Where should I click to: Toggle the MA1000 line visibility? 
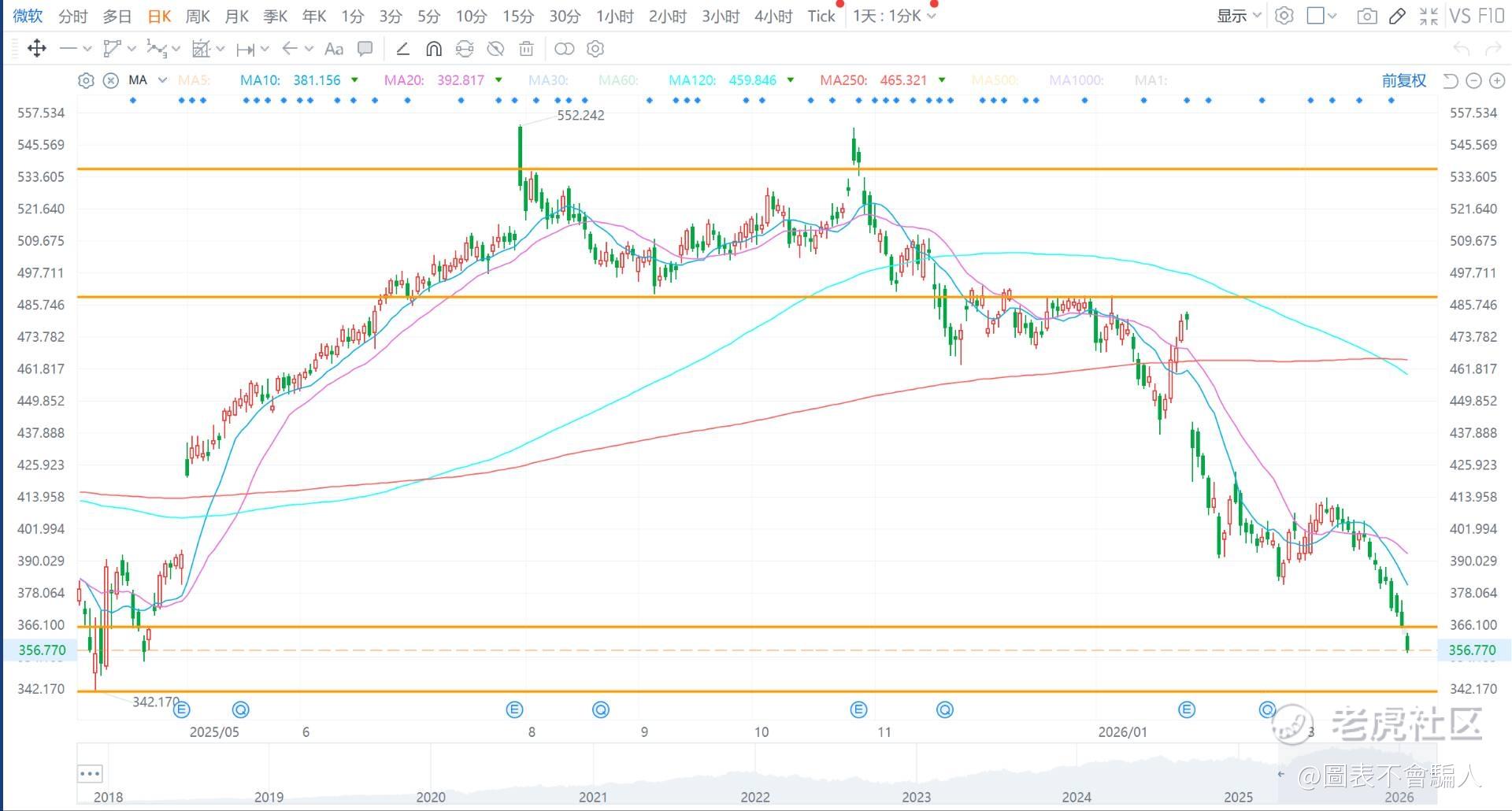pyautogui.click(x=1077, y=80)
